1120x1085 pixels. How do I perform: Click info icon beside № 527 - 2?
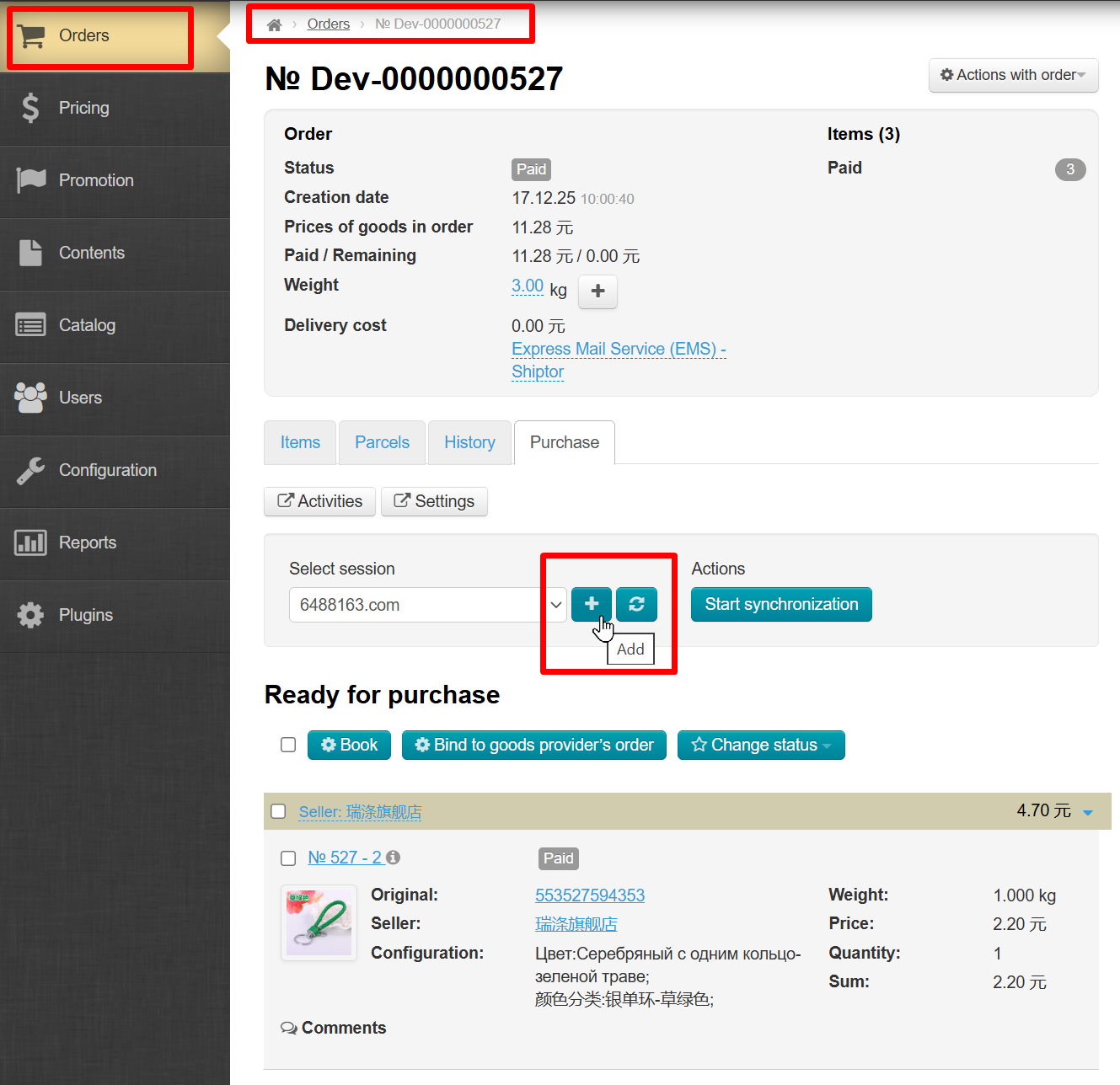click(394, 858)
